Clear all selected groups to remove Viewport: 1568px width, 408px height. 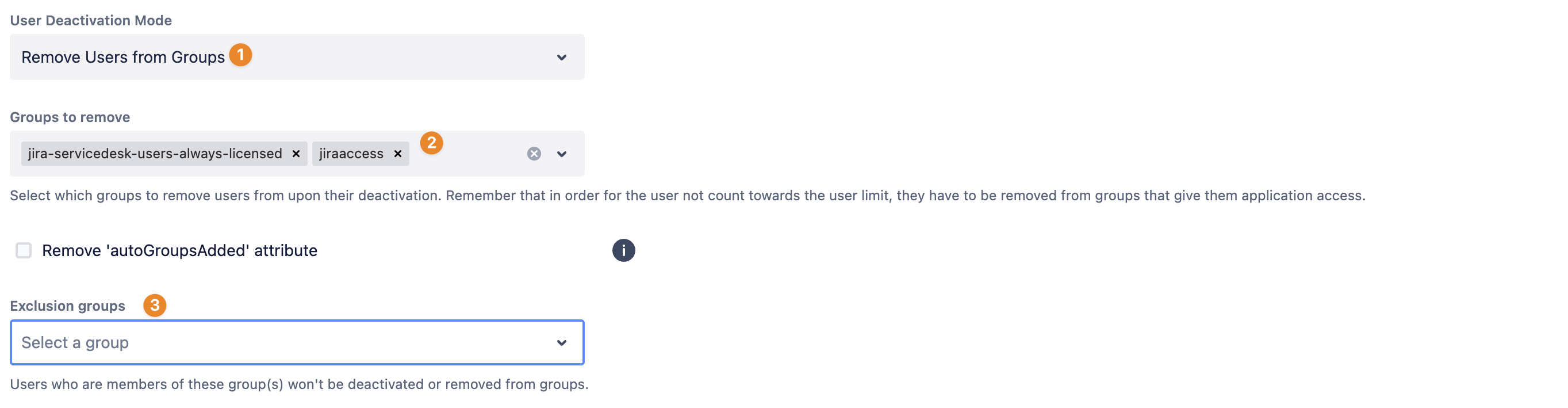(x=534, y=154)
